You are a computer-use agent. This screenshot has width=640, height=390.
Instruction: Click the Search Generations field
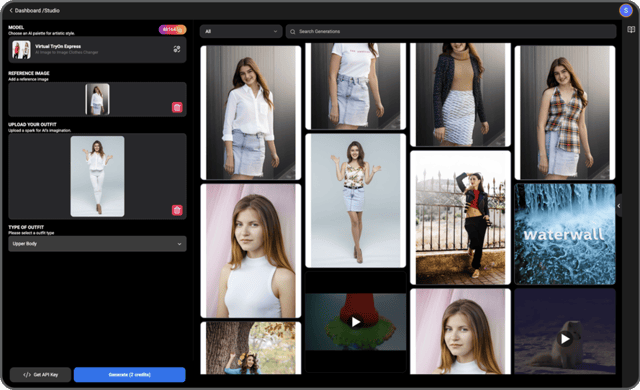coord(451,31)
